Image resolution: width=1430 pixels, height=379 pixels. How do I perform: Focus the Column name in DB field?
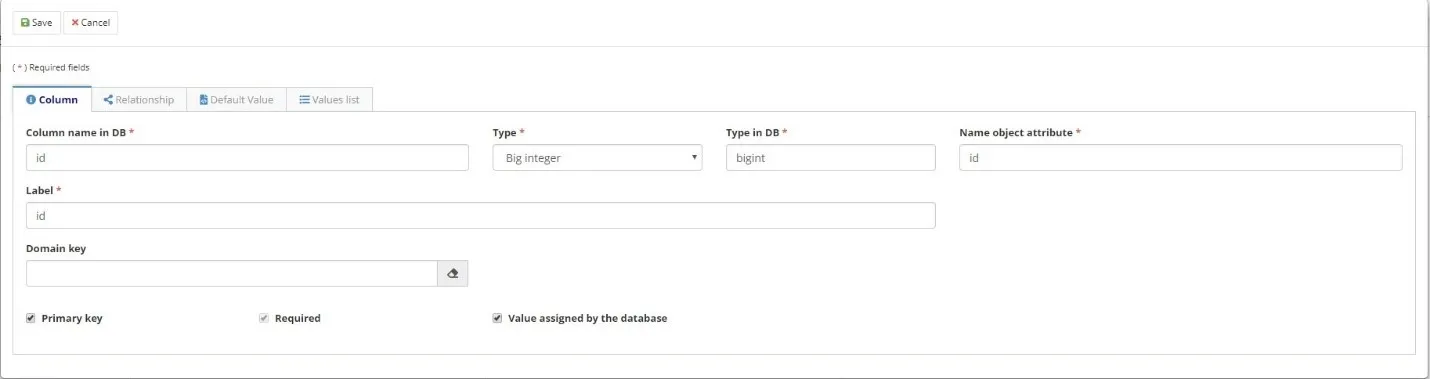(x=247, y=158)
